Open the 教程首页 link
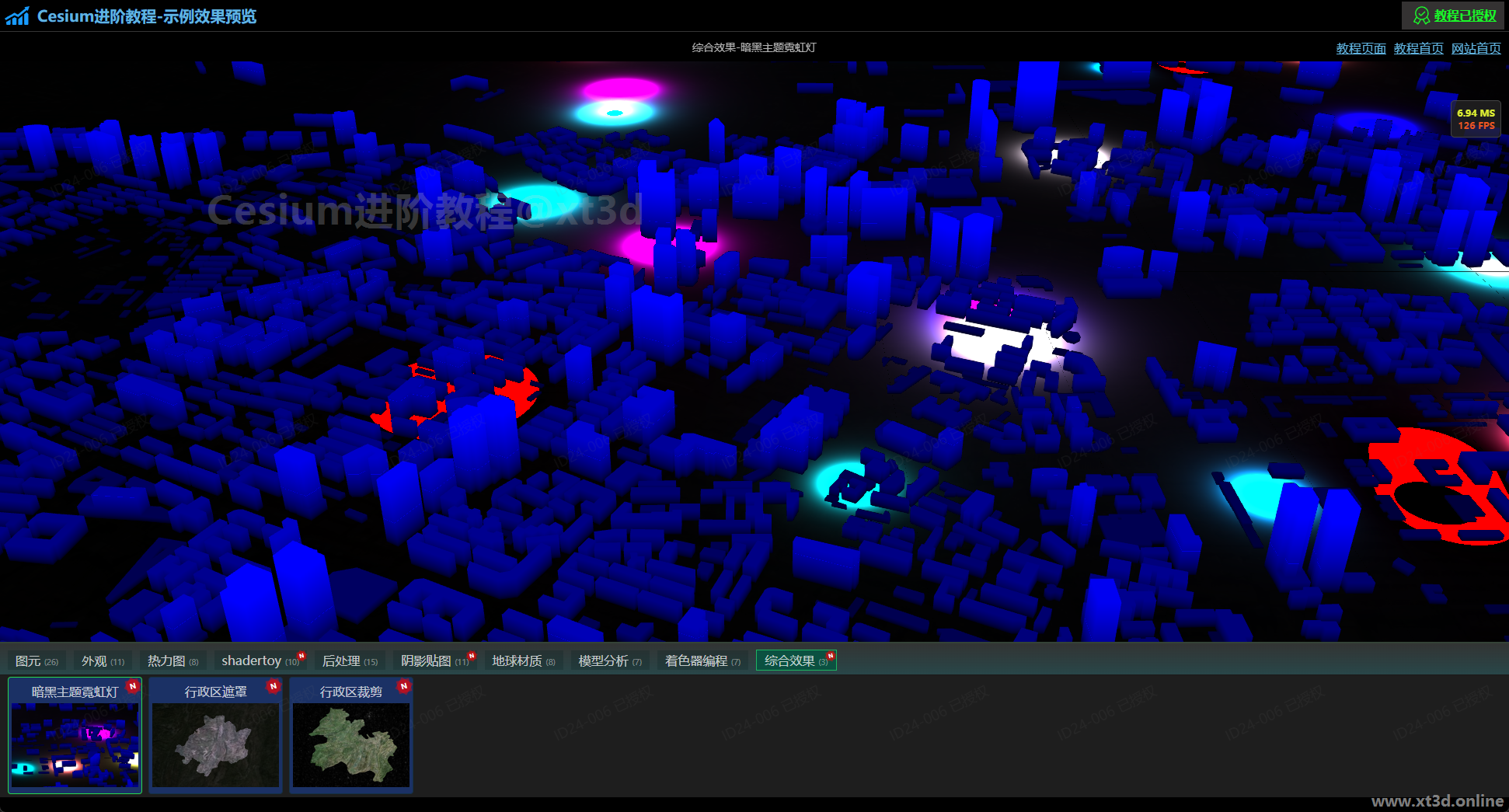Viewport: 1509px width, 812px height. point(1418,48)
